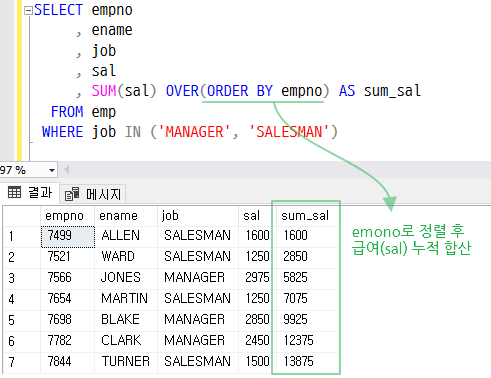Click empno cell 7654

pyautogui.click(x=68, y=299)
